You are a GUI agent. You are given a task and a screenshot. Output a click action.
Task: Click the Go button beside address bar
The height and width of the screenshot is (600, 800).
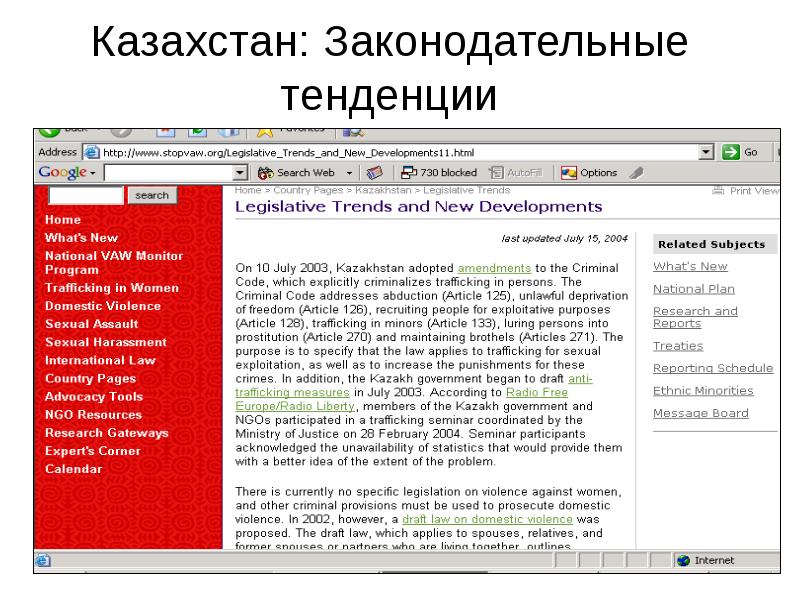[739, 152]
